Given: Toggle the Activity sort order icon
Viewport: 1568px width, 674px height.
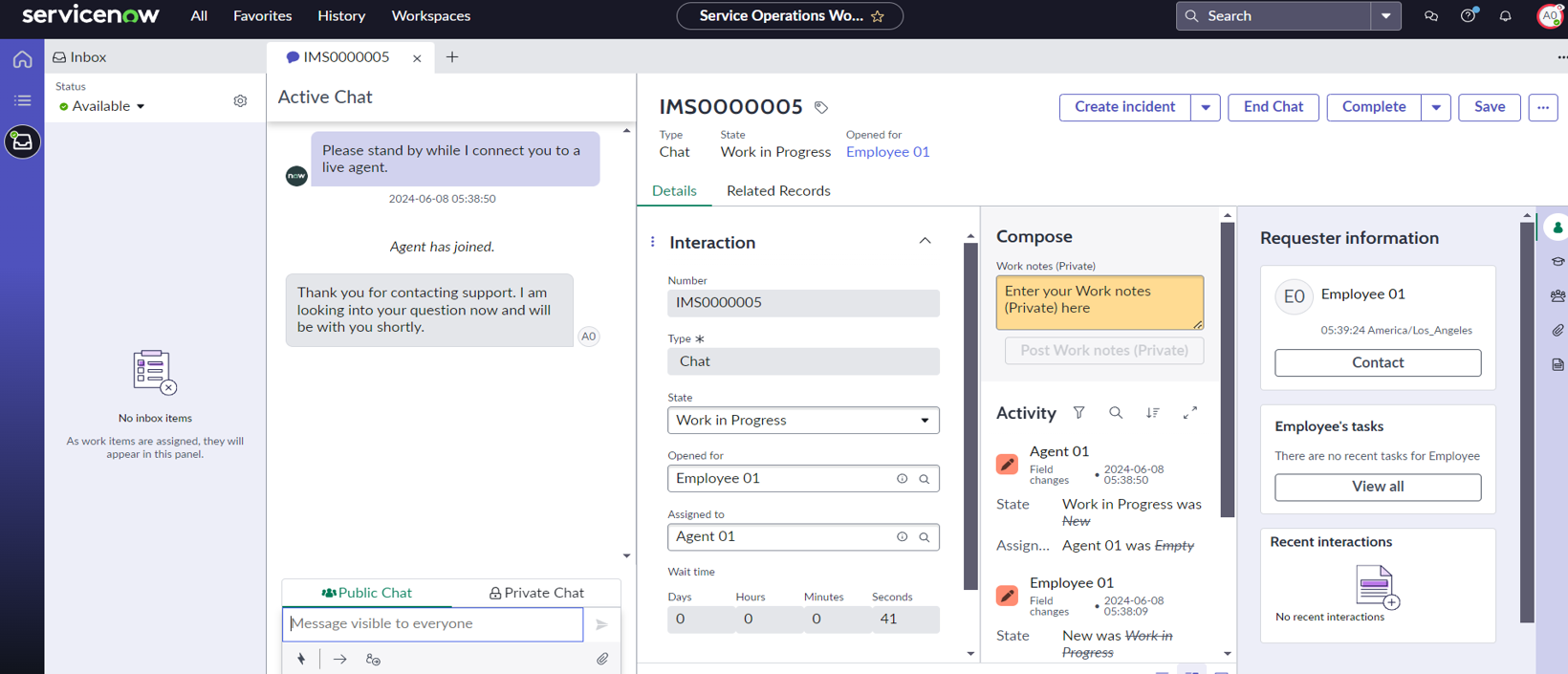Looking at the screenshot, I should 1153,413.
